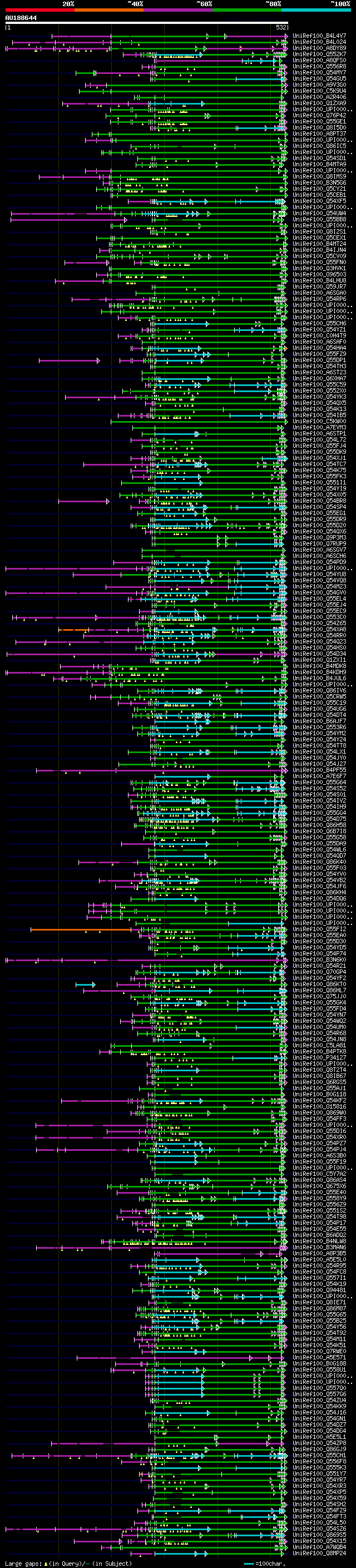Click subject UniRef100_C5K9U4

coord(319,91)
